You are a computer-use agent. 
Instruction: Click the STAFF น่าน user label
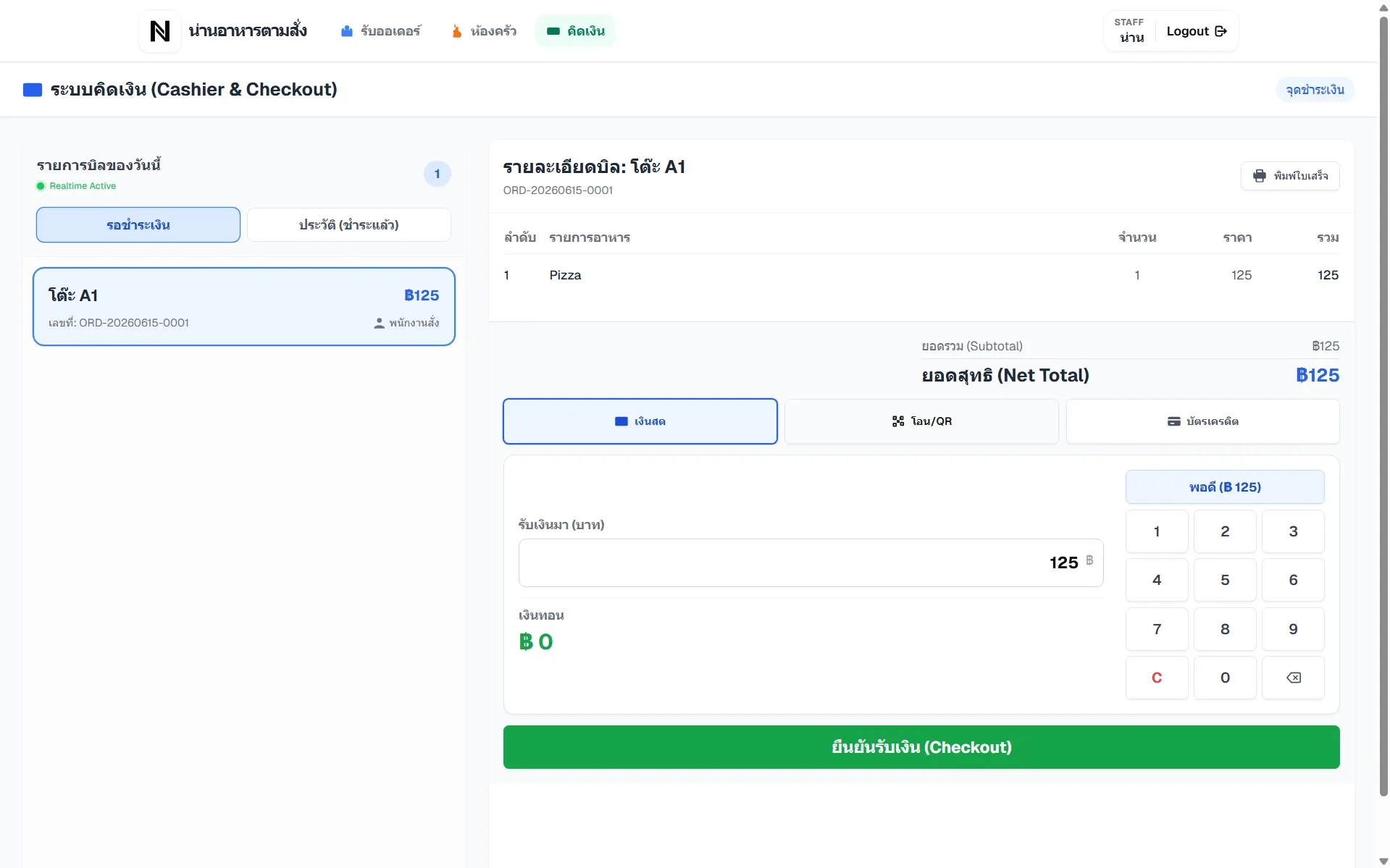(x=1131, y=31)
